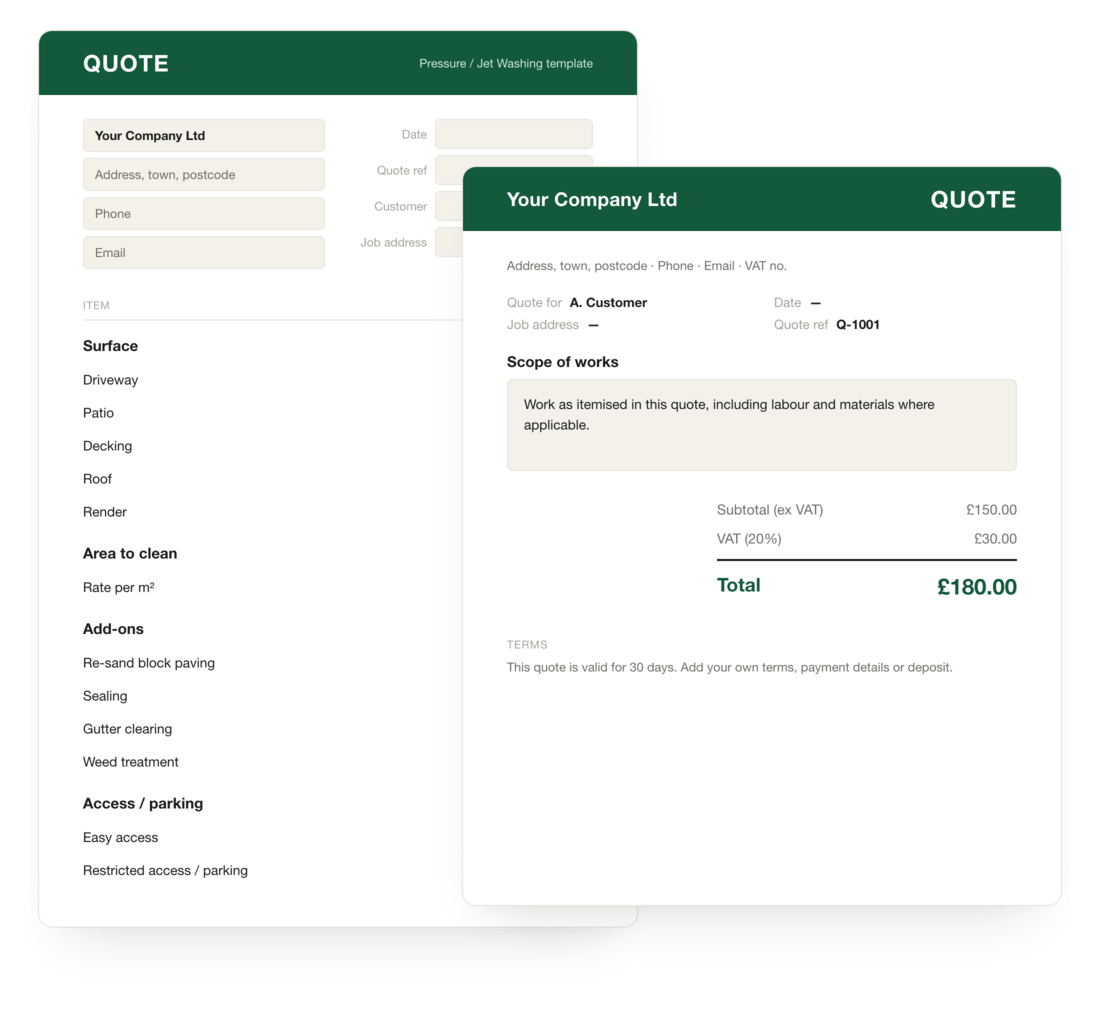Click the Phone input field
Screen dimensions: 1100x1013
[203, 213]
